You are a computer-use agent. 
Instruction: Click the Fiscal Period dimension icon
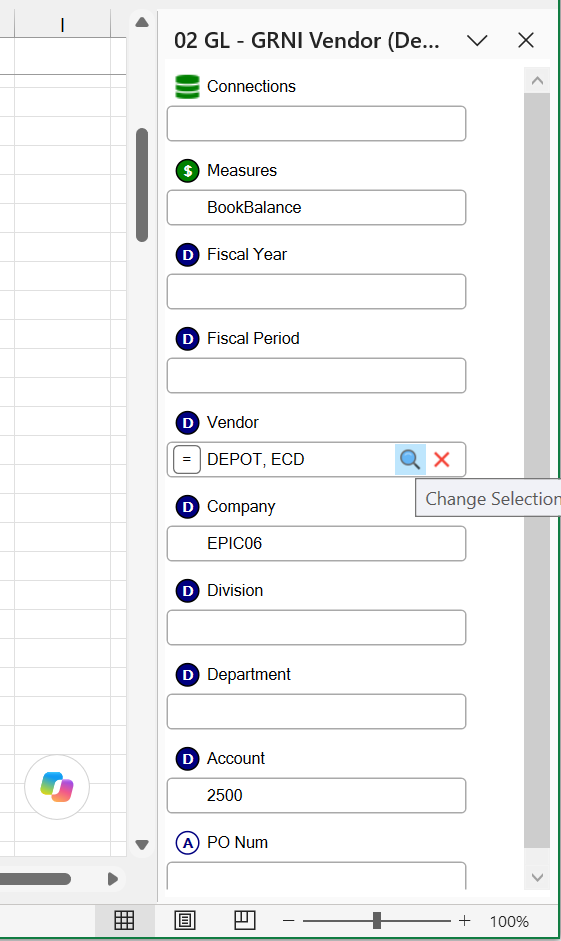187,338
